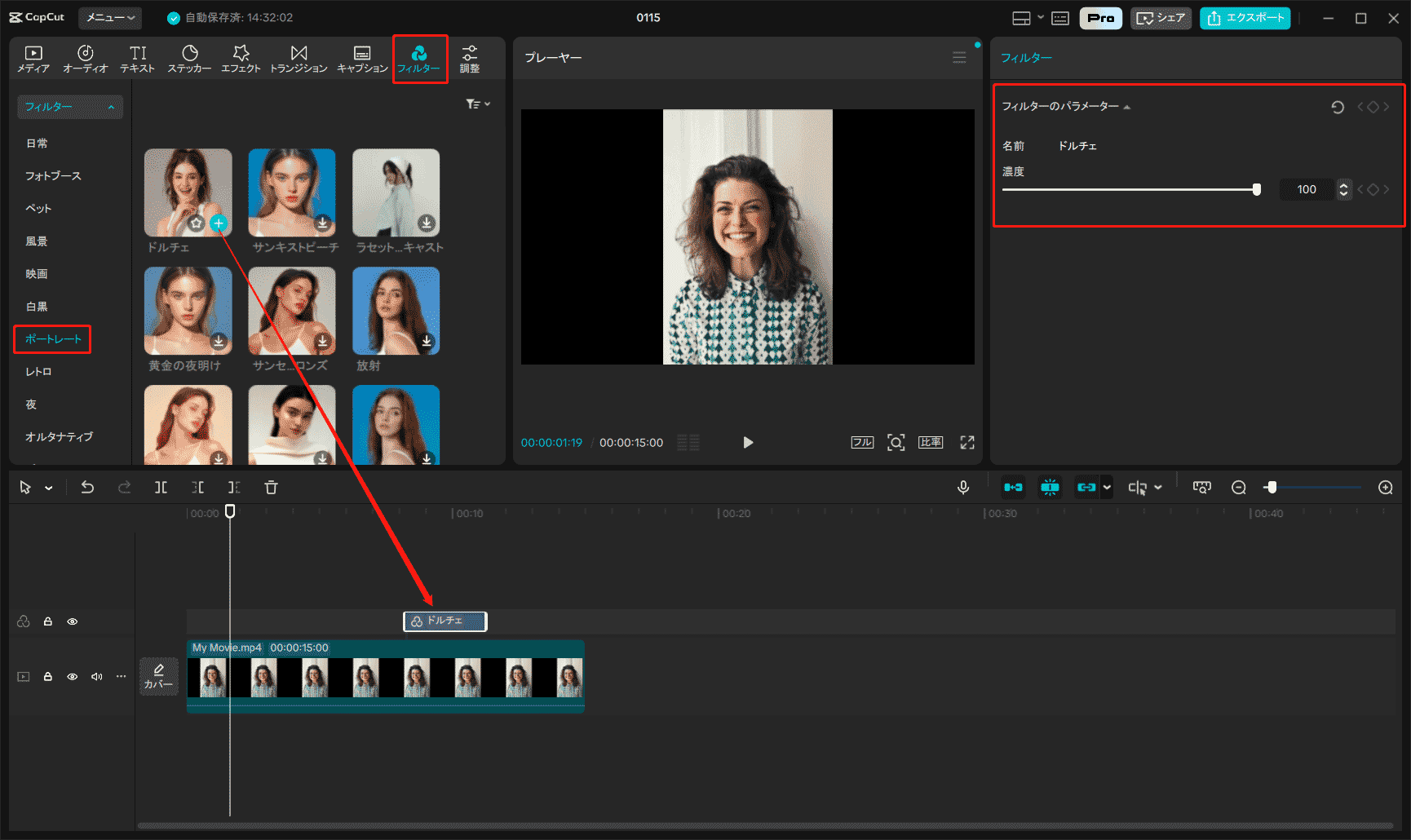Select the トランジション (Transition) icon

click(x=299, y=58)
